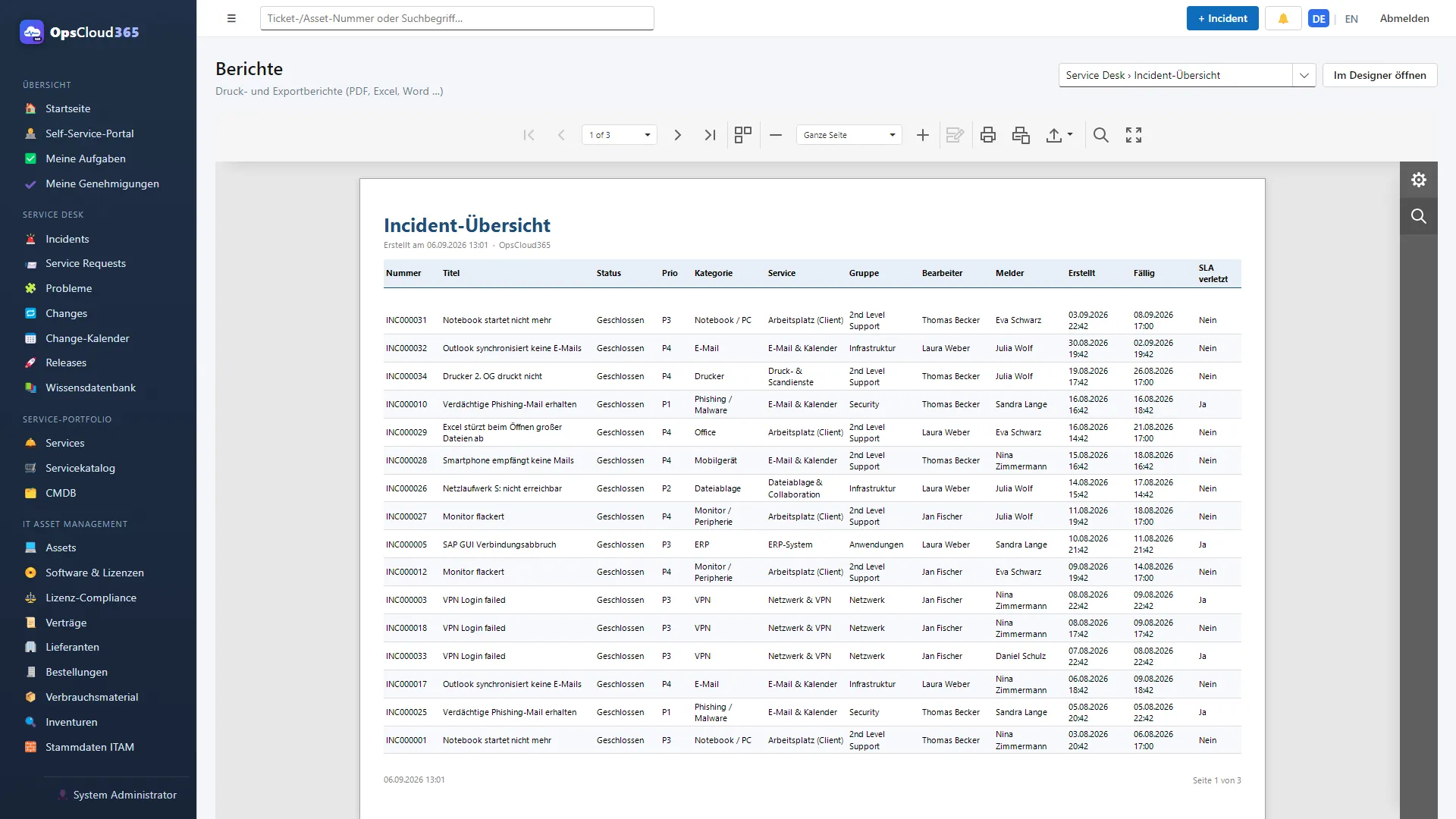Click Im Designer öffnen button
This screenshot has height=819, width=1456.
pos(1379,75)
